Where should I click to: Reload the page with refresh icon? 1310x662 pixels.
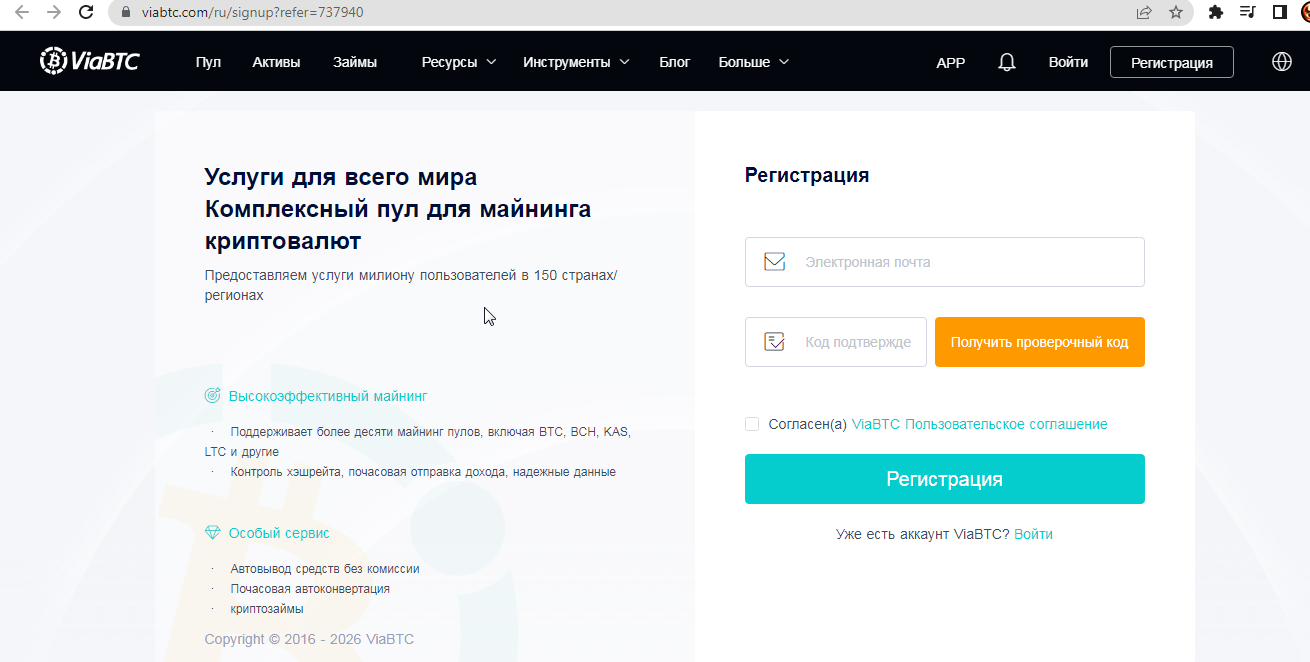click(87, 12)
